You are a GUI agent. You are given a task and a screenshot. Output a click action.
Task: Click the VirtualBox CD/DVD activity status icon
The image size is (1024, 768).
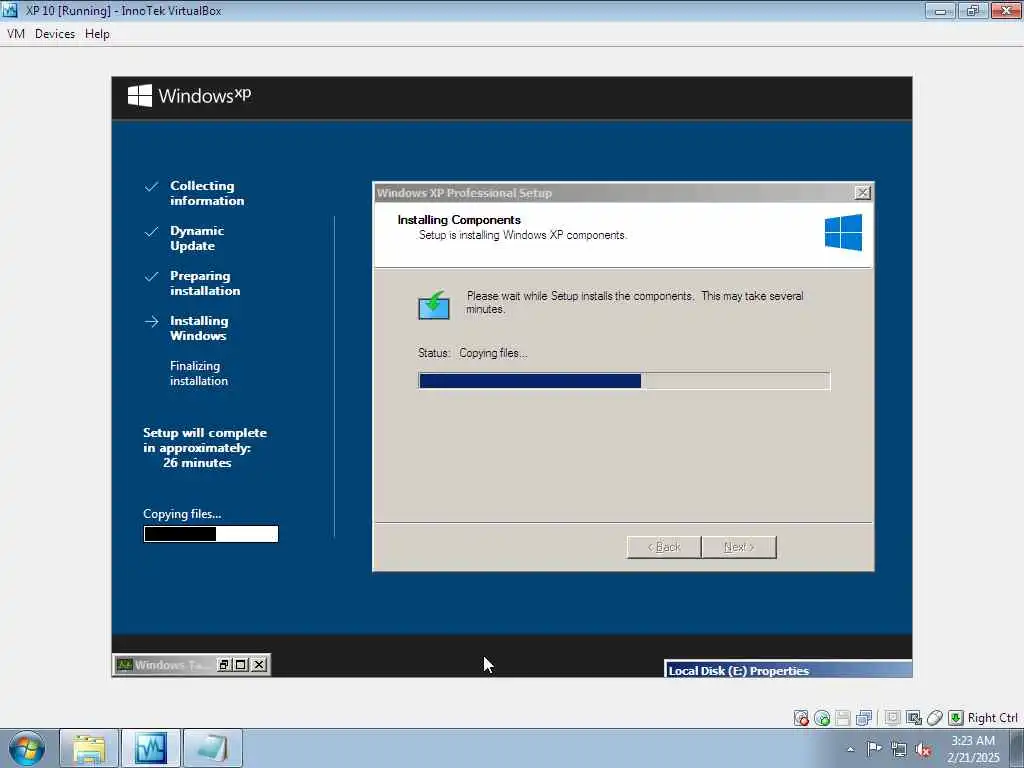click(801, 718)
